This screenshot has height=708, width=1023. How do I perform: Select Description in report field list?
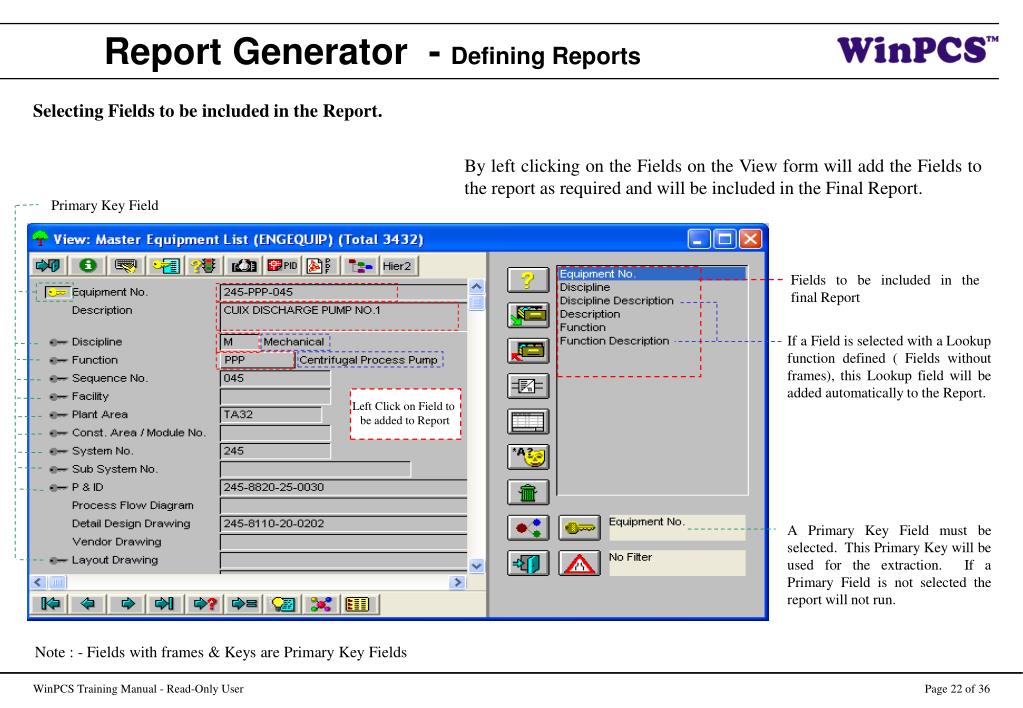(590, 314)
